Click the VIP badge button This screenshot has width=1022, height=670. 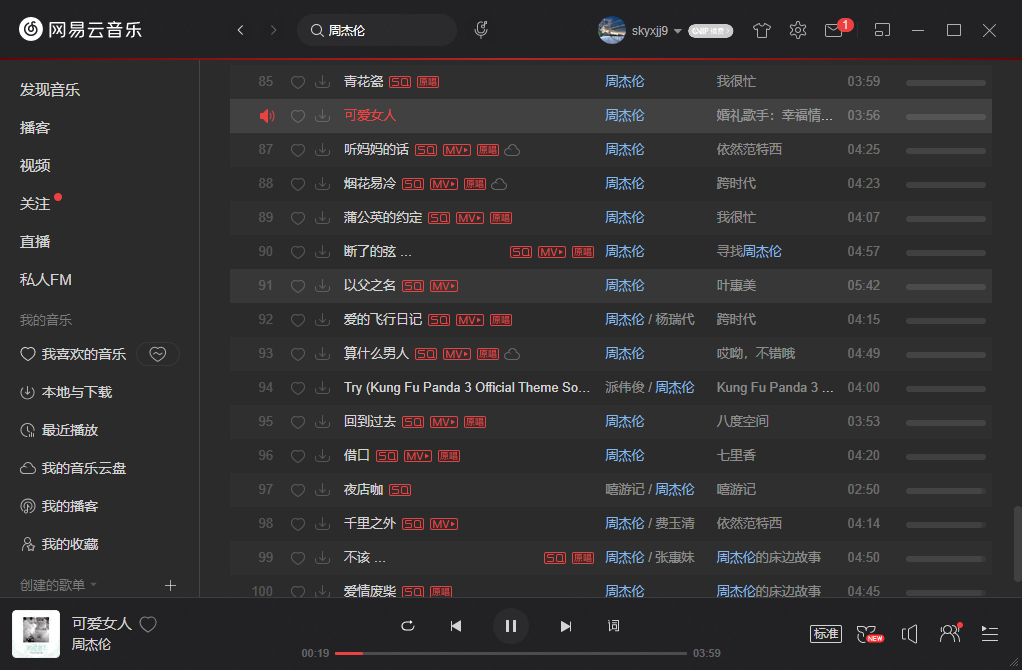710,31
